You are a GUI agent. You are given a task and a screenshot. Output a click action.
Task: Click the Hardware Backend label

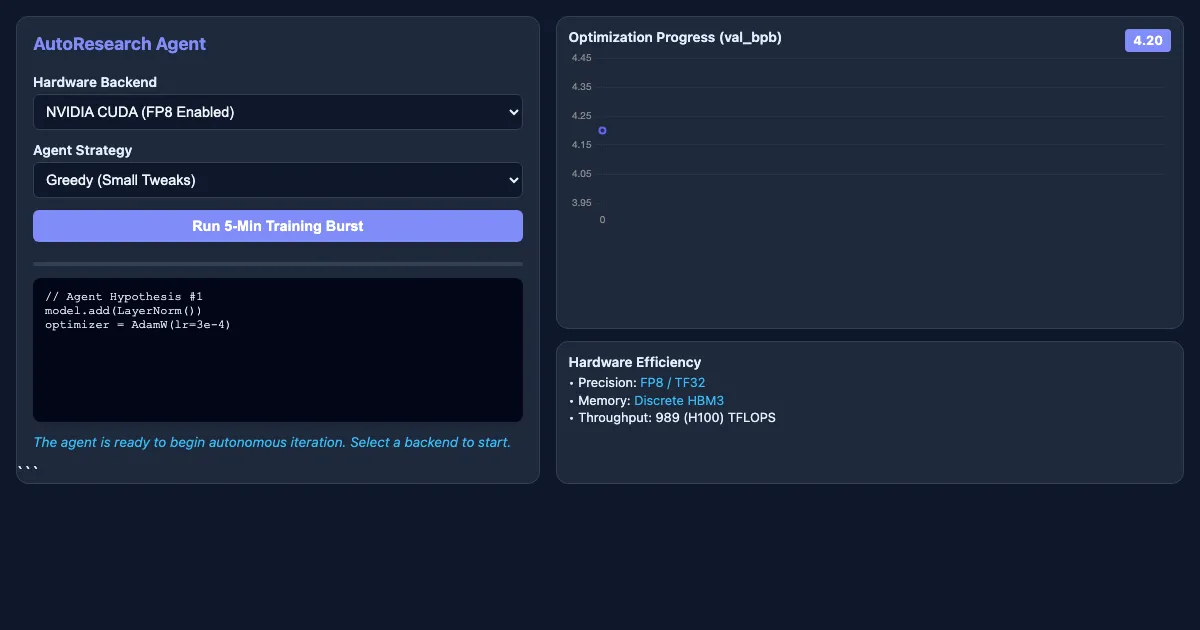point(95,82)
